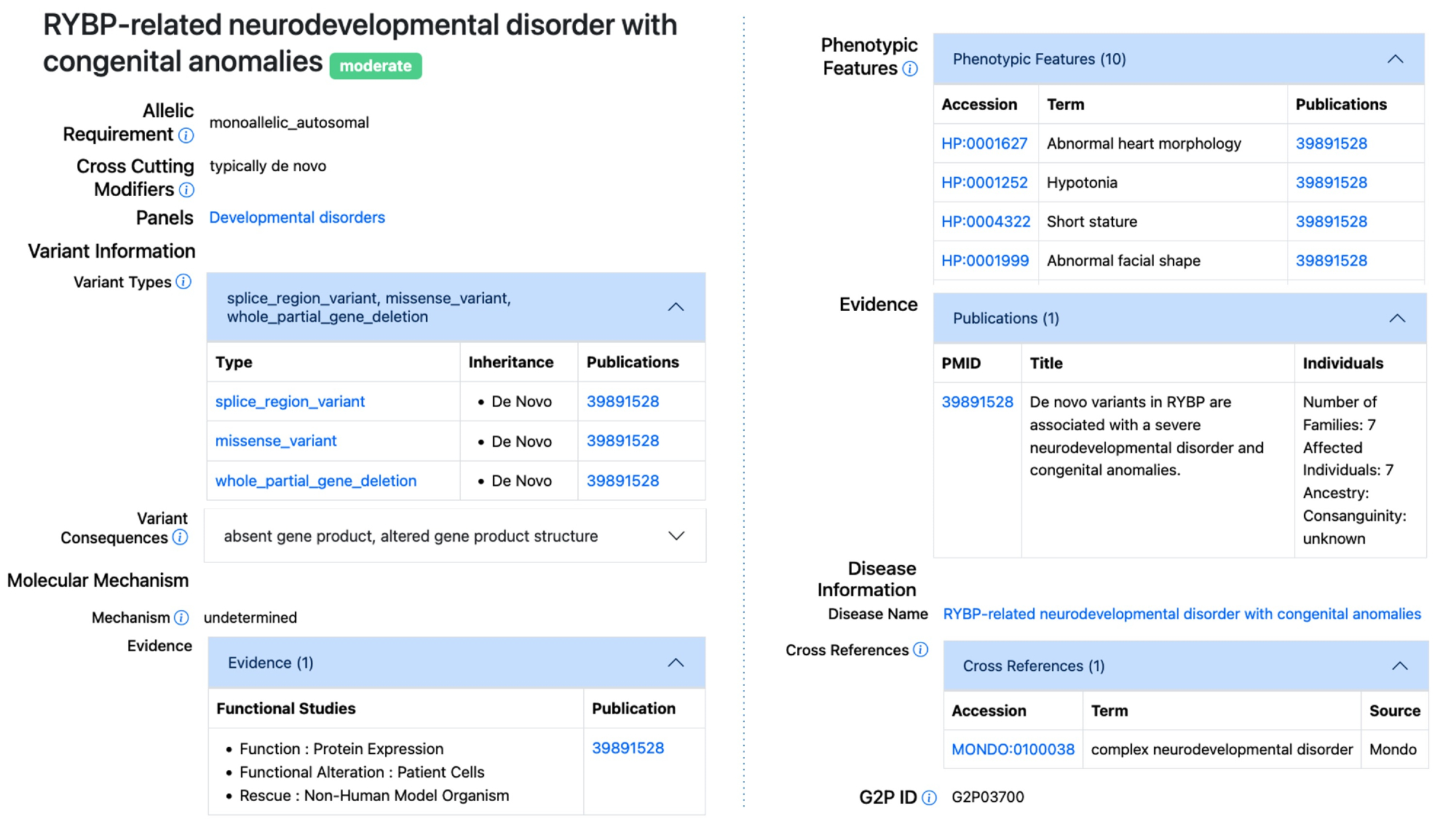Image resolution: width=1456 pixels, height=819 pixels.
Task: Open the RYBP-related disorder Disease Name link
Action: click(1182, 614)
